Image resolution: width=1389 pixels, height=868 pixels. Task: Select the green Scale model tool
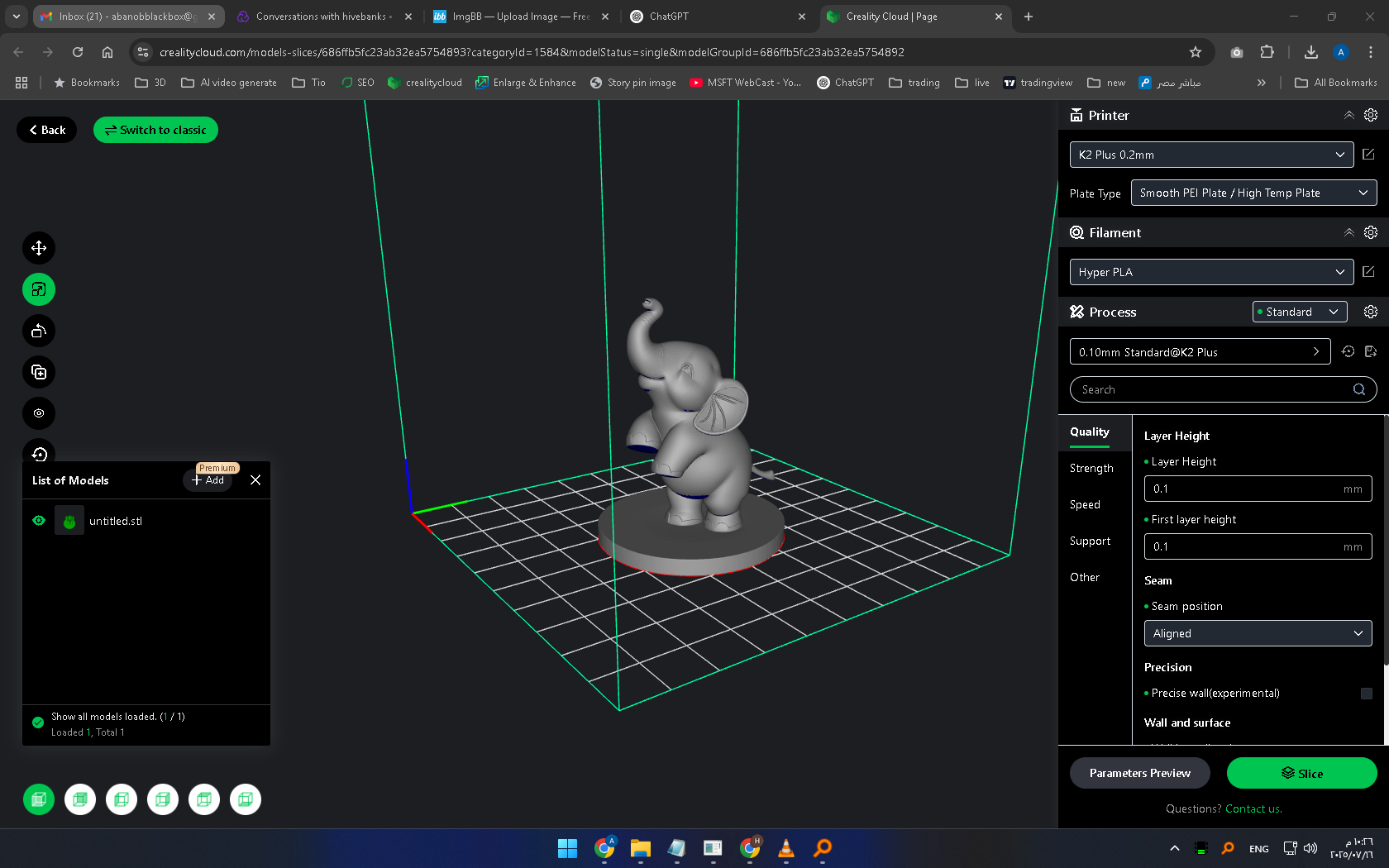[x=39, y=289]
